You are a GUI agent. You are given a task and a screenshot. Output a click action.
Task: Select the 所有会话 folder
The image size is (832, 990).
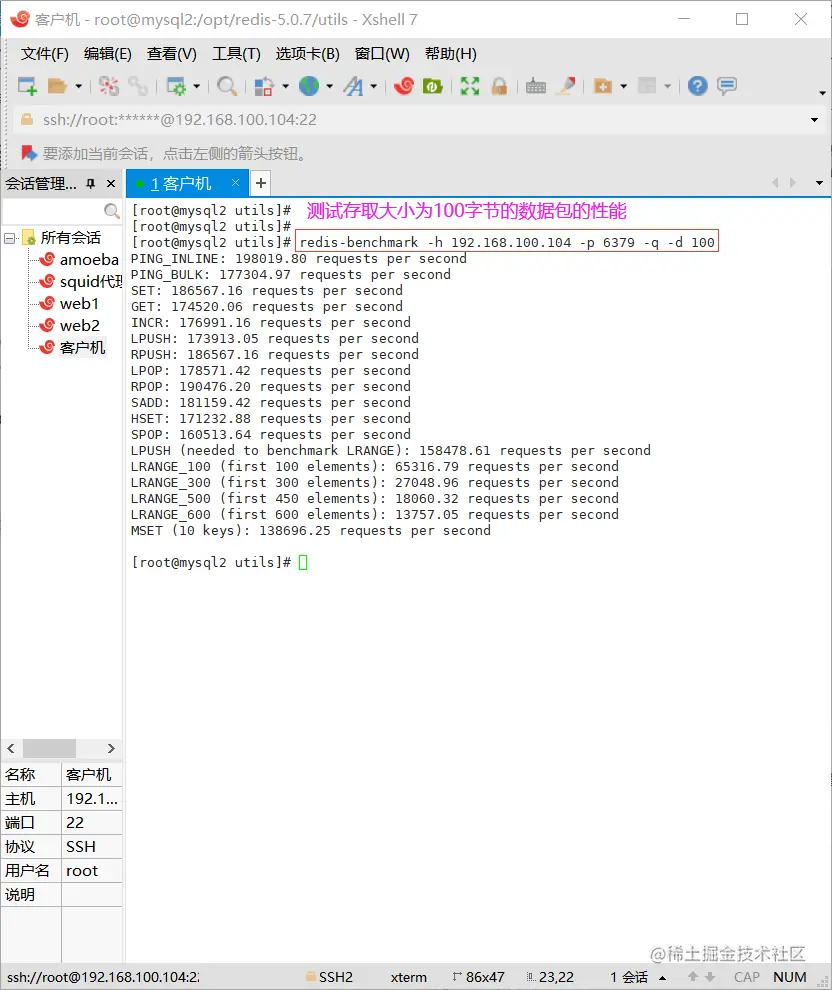point(70,238)
